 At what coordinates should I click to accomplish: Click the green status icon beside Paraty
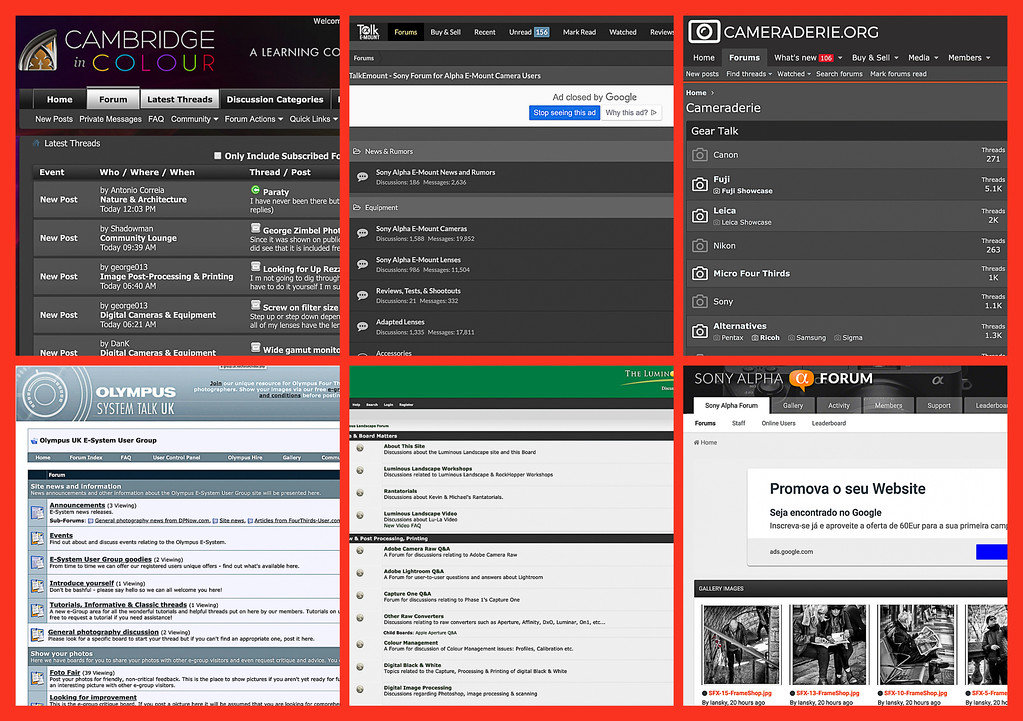(255, 190)
